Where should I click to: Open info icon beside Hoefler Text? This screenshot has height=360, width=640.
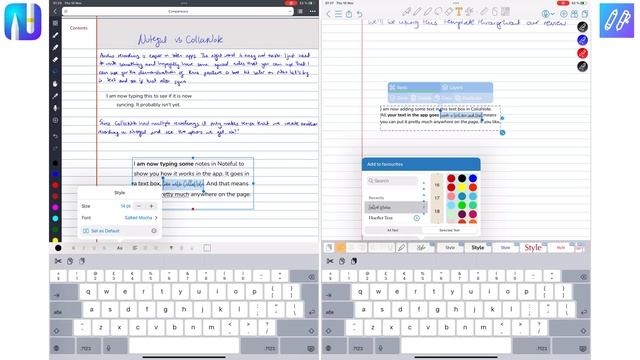click(x=417, y=218)
